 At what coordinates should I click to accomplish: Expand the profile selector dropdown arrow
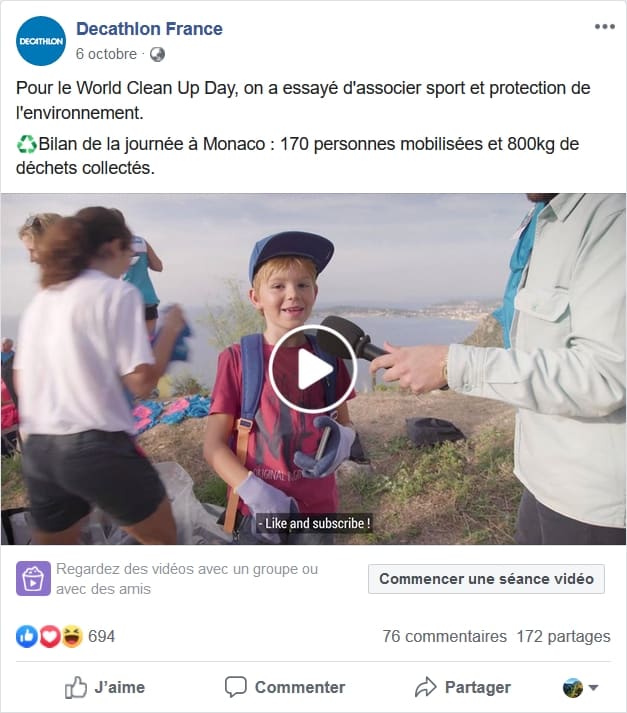coord(593,687)
